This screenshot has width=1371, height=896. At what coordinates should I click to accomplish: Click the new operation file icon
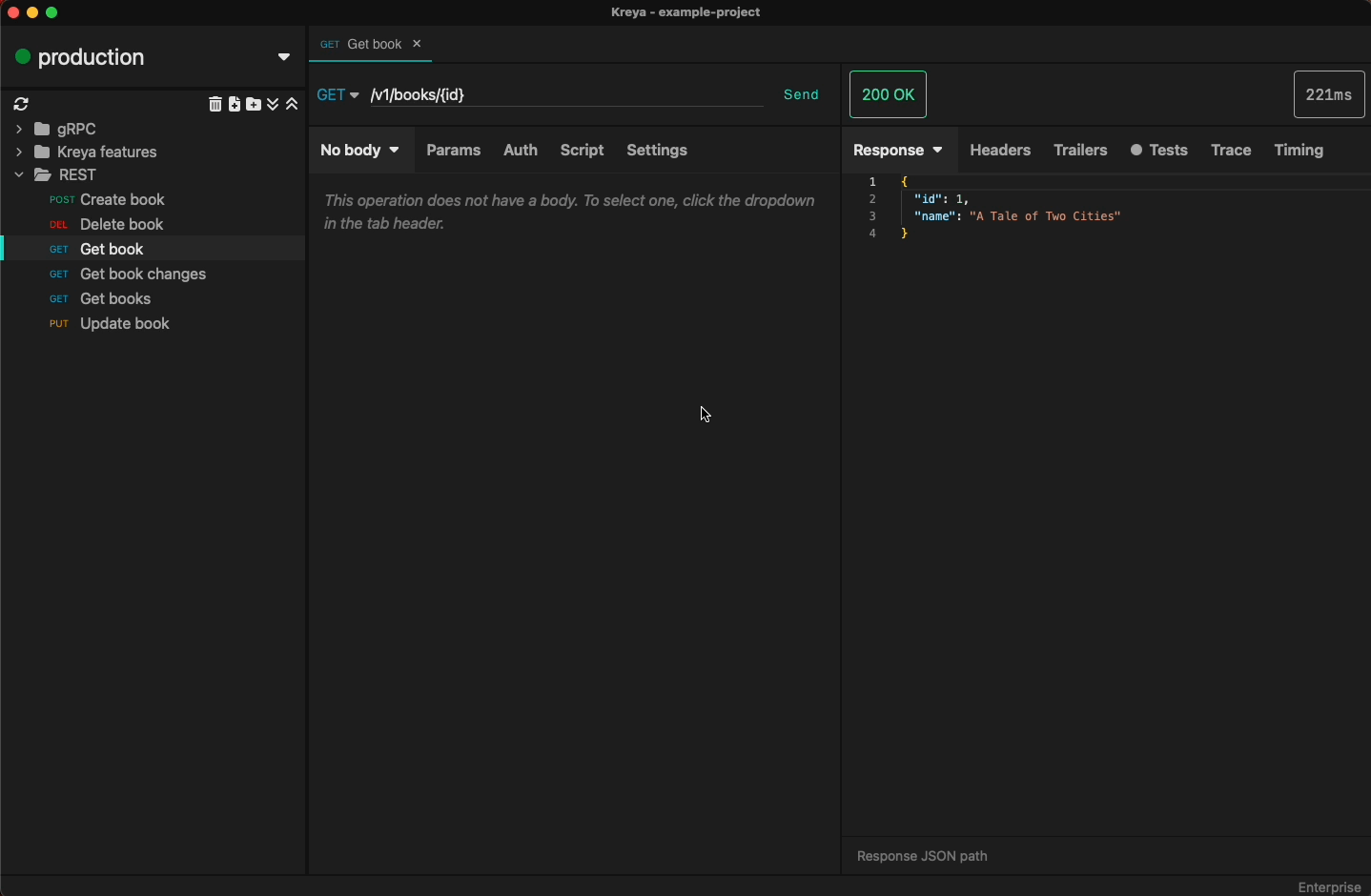(x=235, y=105)
